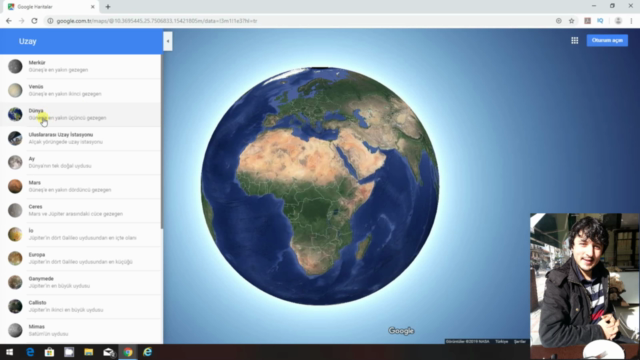Image resolution: width=640 pixels, height=360 pixels.
Task: Click the Merkür label text
Action: click(37, 62)
